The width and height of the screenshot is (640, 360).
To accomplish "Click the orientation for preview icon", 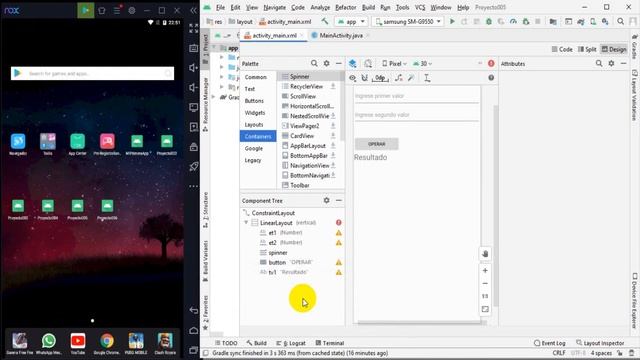I will [368, 63].
